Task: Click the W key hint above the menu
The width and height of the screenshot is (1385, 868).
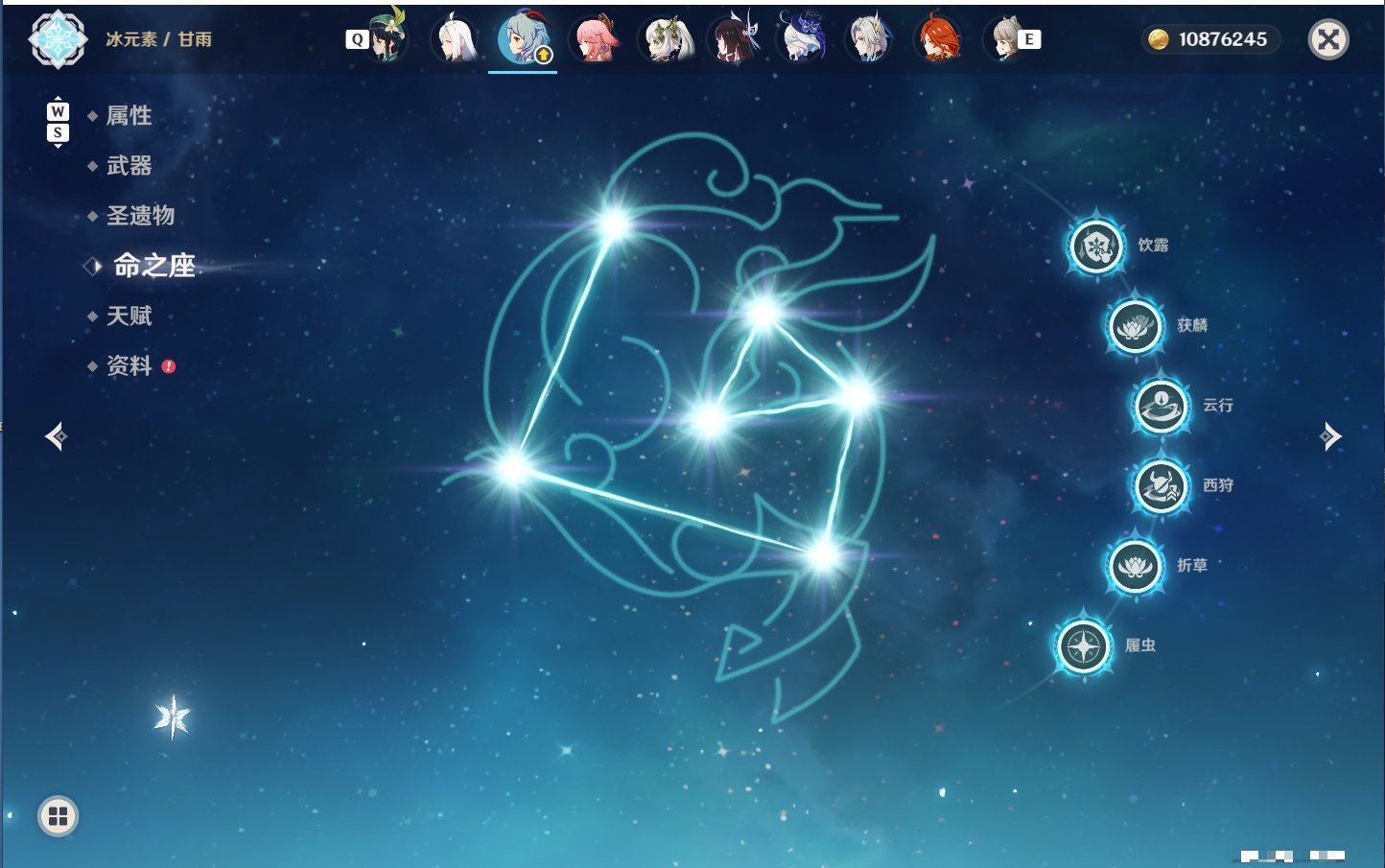Action: (58, 111)
